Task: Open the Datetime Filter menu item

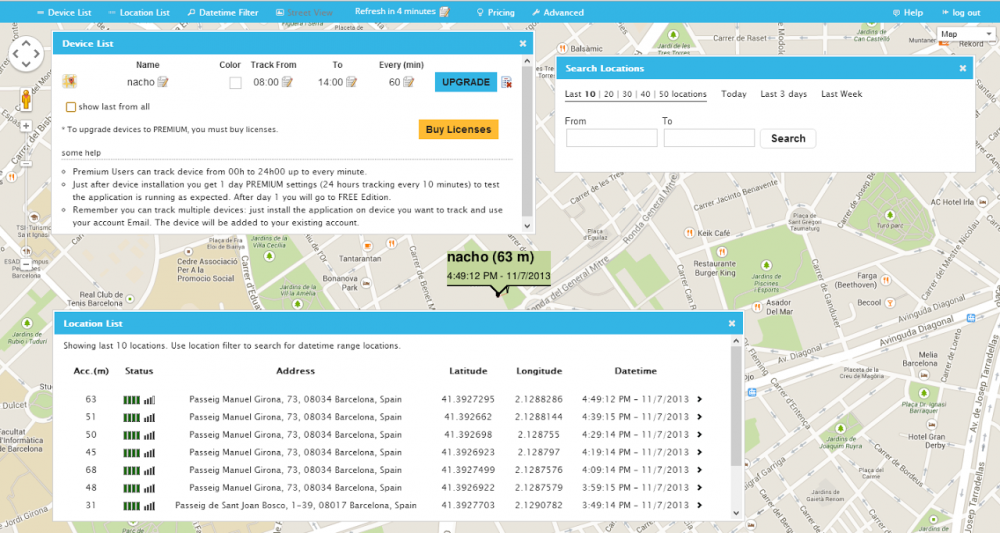Action: (223, 12)
